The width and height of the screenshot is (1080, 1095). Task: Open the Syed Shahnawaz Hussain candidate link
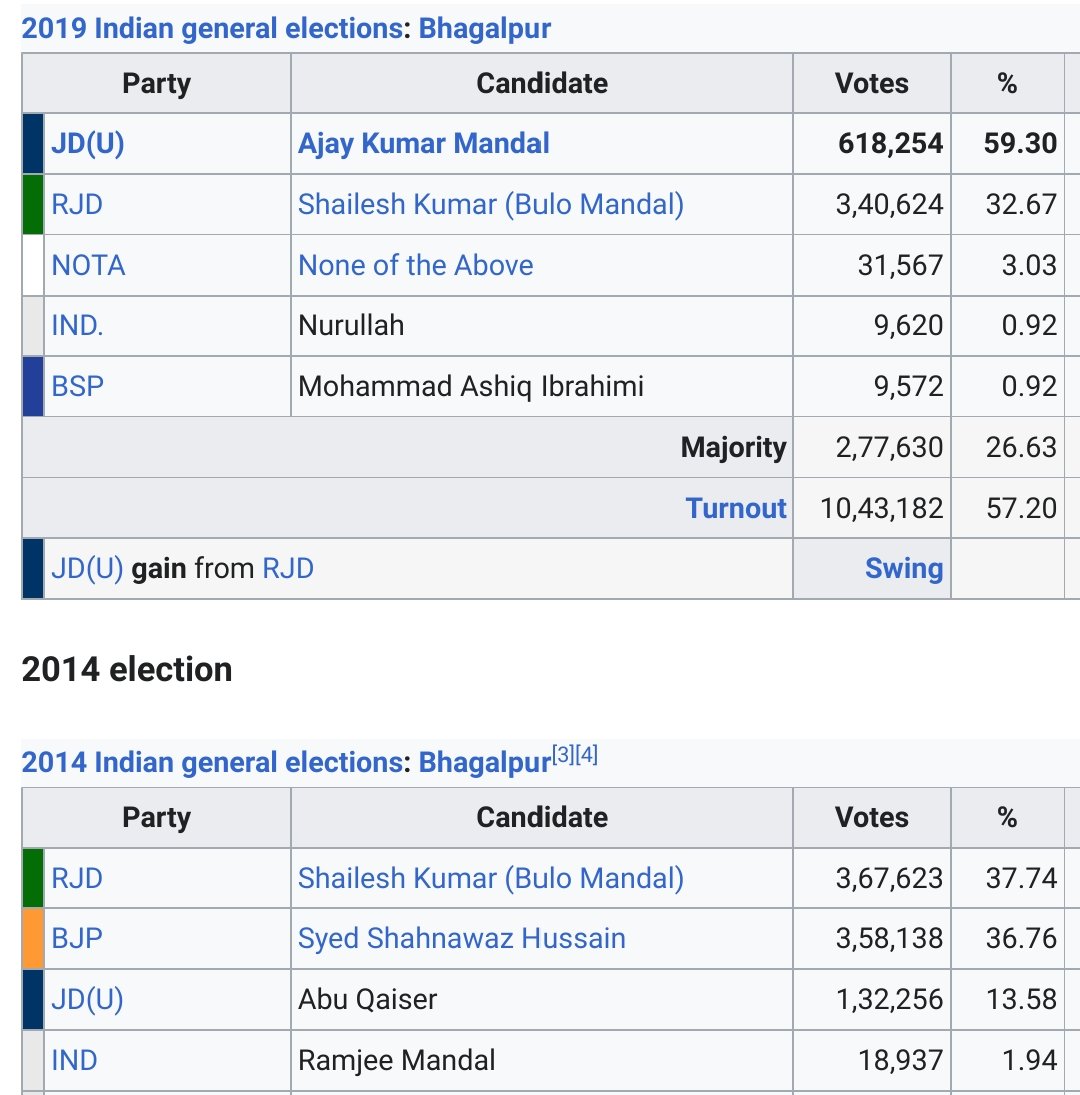461,939
